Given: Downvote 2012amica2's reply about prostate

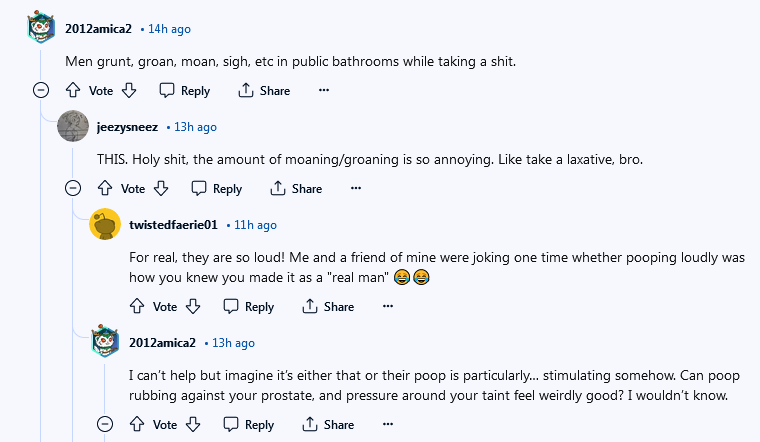Looking at the screenshot, I should [x=193, y=424].
